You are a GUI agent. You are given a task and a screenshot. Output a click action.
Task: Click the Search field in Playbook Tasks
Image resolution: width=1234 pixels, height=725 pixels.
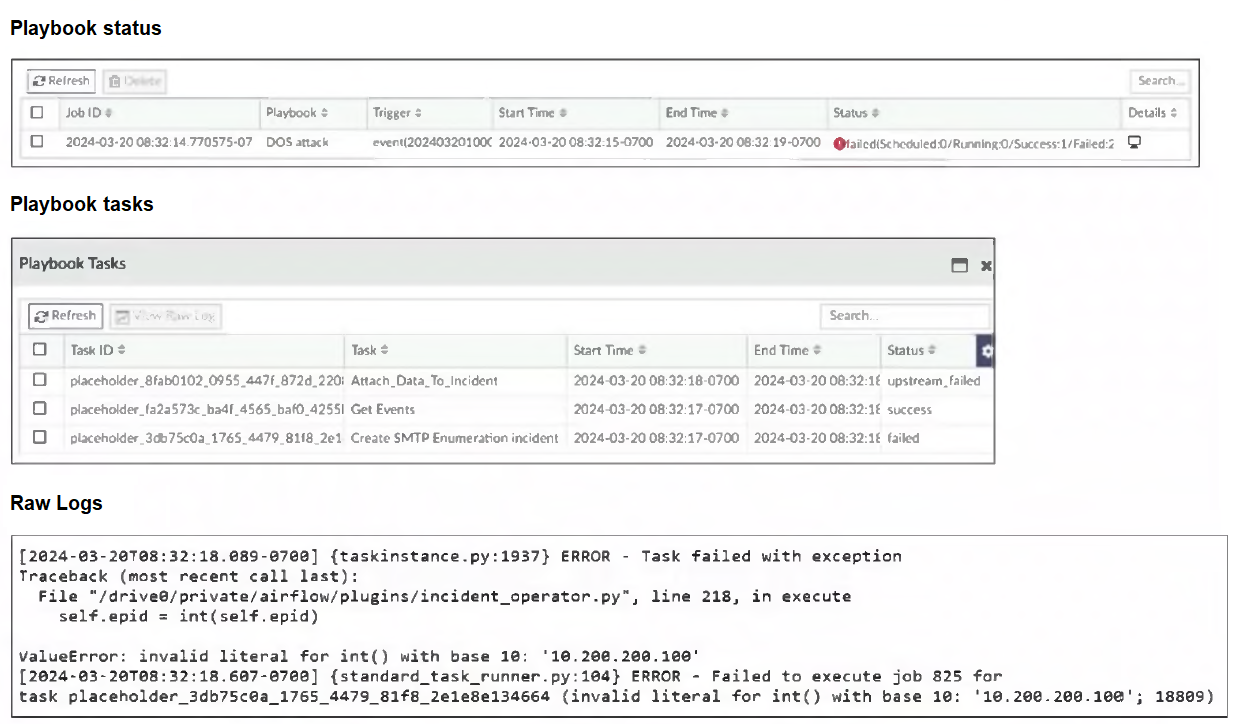904,316
